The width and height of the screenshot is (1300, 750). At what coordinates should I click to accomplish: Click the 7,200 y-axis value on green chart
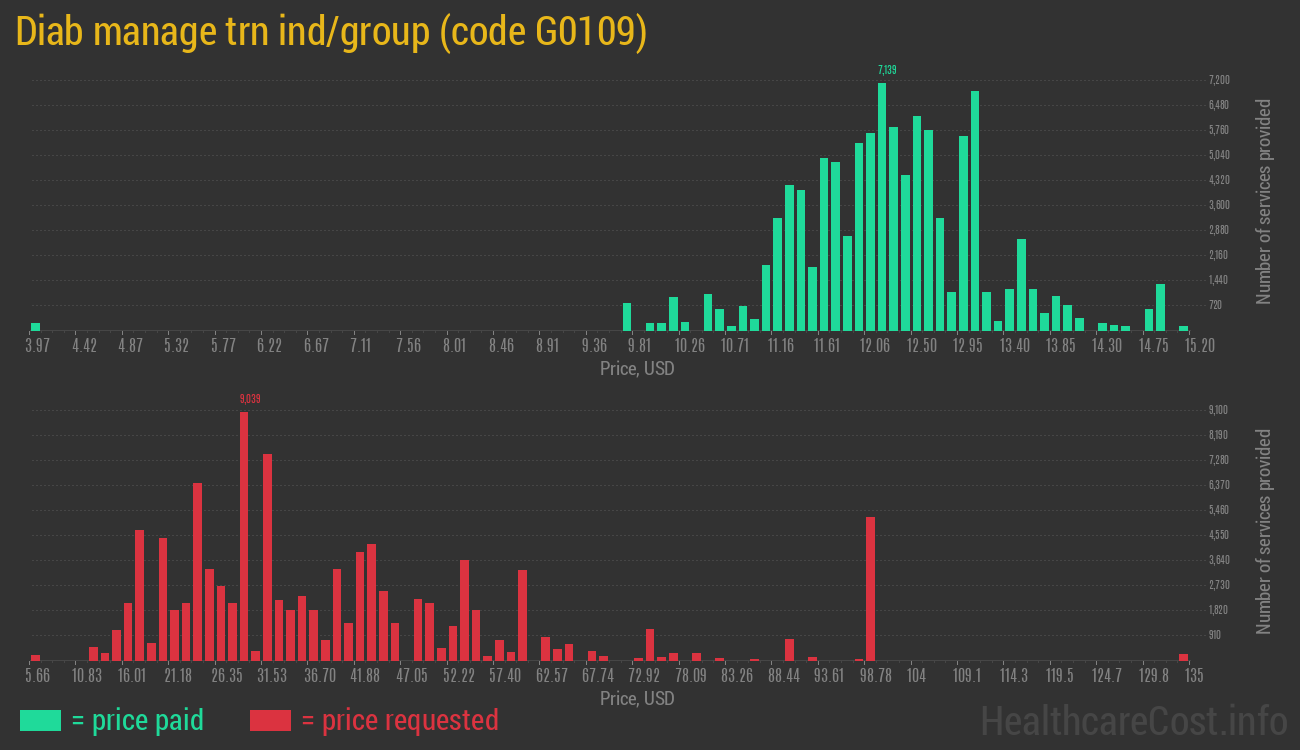click(x=1219, y=80)
